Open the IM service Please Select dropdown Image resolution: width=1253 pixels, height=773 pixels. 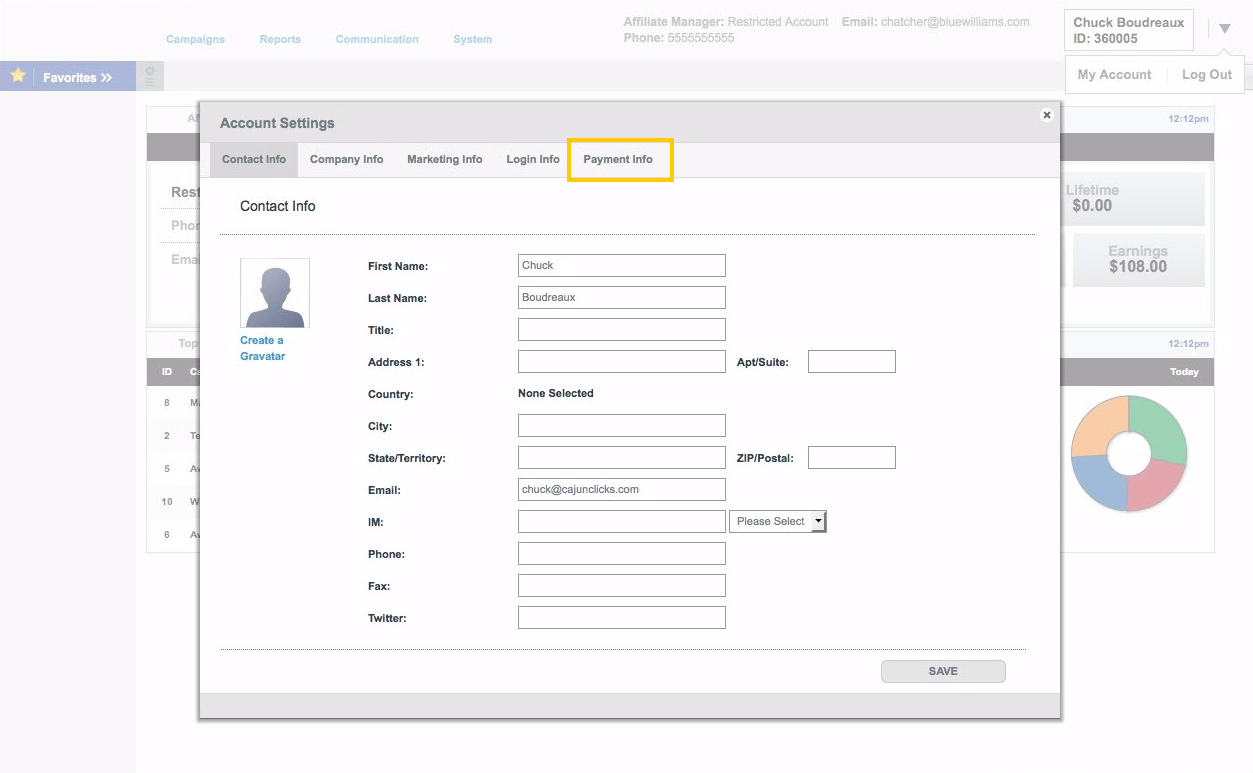point(777,521)
